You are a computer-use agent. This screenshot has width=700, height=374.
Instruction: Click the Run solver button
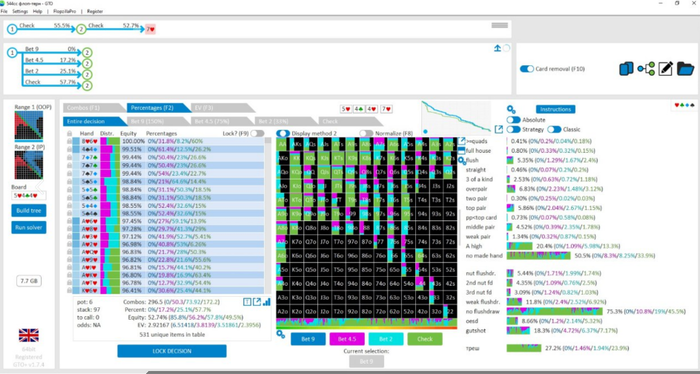[x=29, y=228]
